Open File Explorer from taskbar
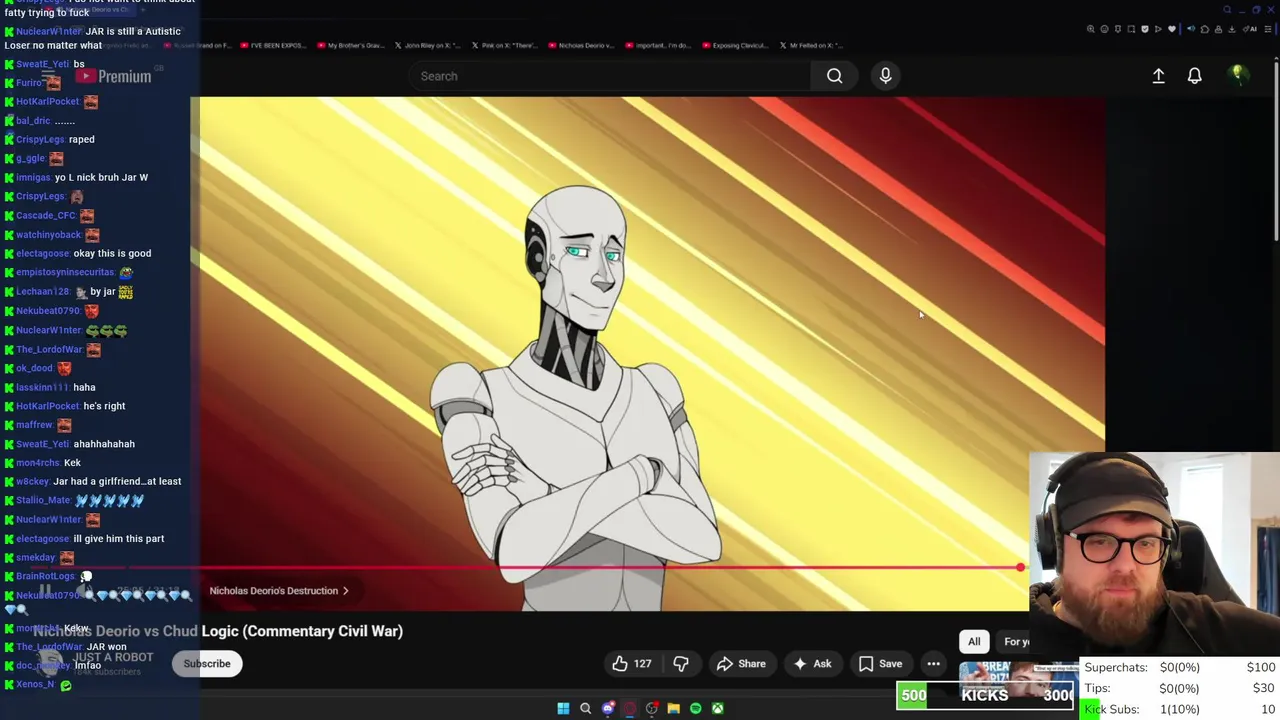Screen dimensions: 1280x720 [x=673, y=708]
